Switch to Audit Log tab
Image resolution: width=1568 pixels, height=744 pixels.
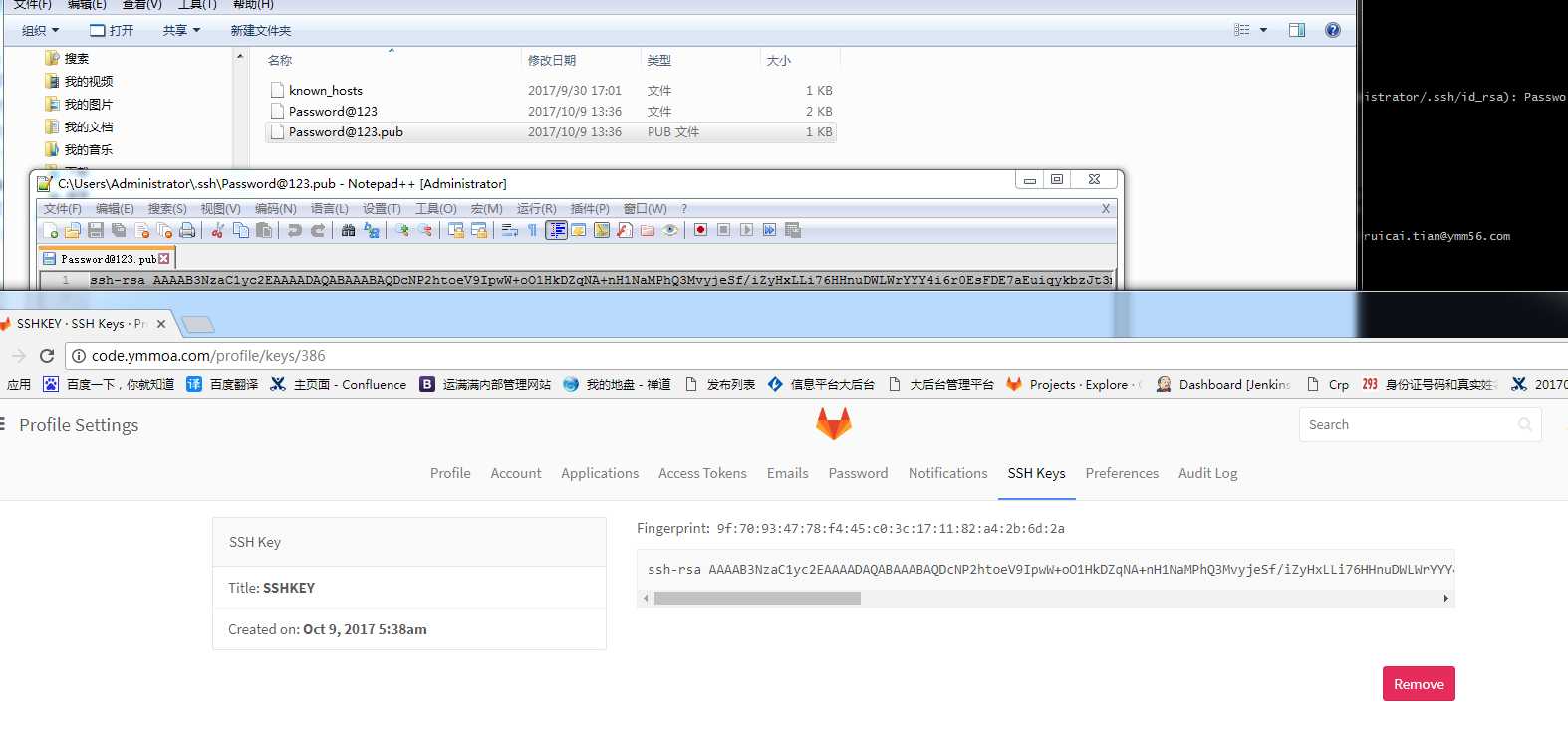coord(1207,473)
